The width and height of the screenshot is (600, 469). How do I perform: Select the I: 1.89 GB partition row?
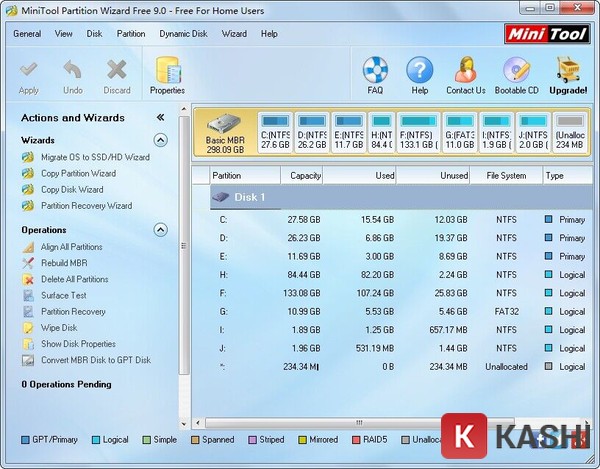401,330
